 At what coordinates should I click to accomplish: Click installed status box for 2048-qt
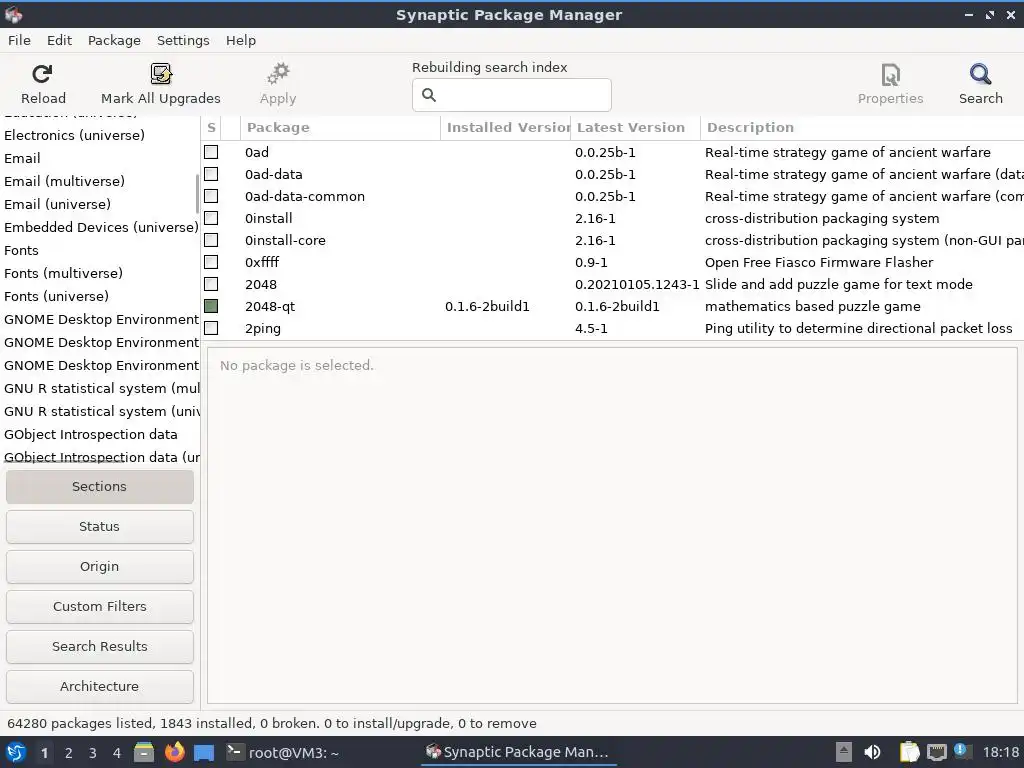coord(211,306)
